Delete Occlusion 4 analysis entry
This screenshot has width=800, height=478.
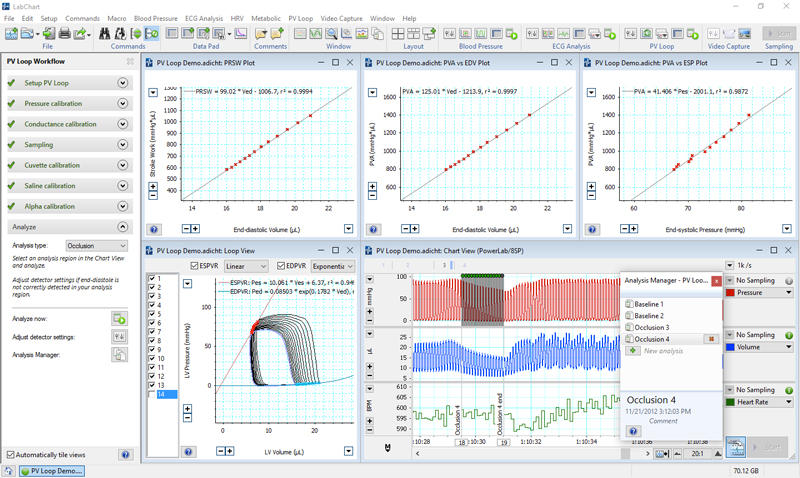pos(710,339)
